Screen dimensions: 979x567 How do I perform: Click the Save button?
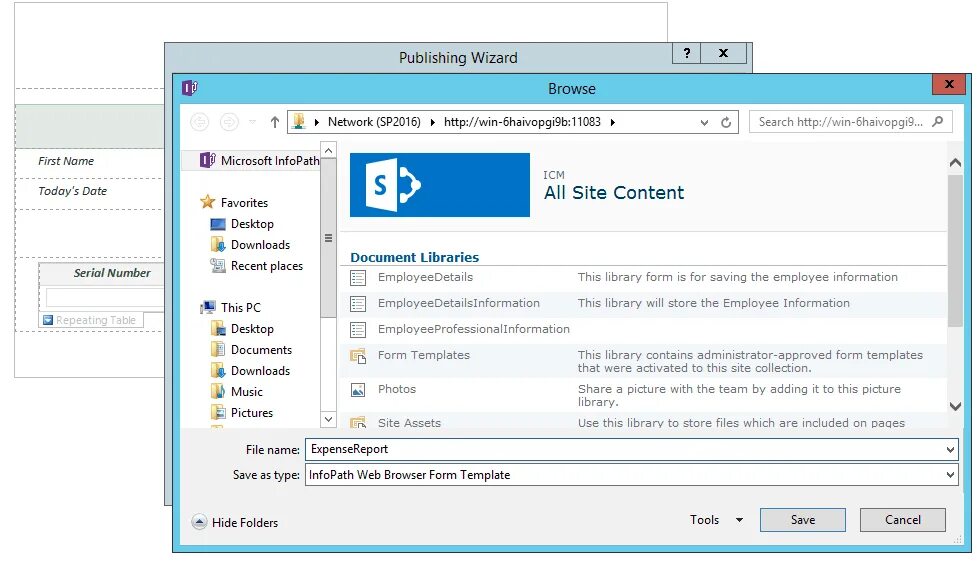[x=802, y=520]
